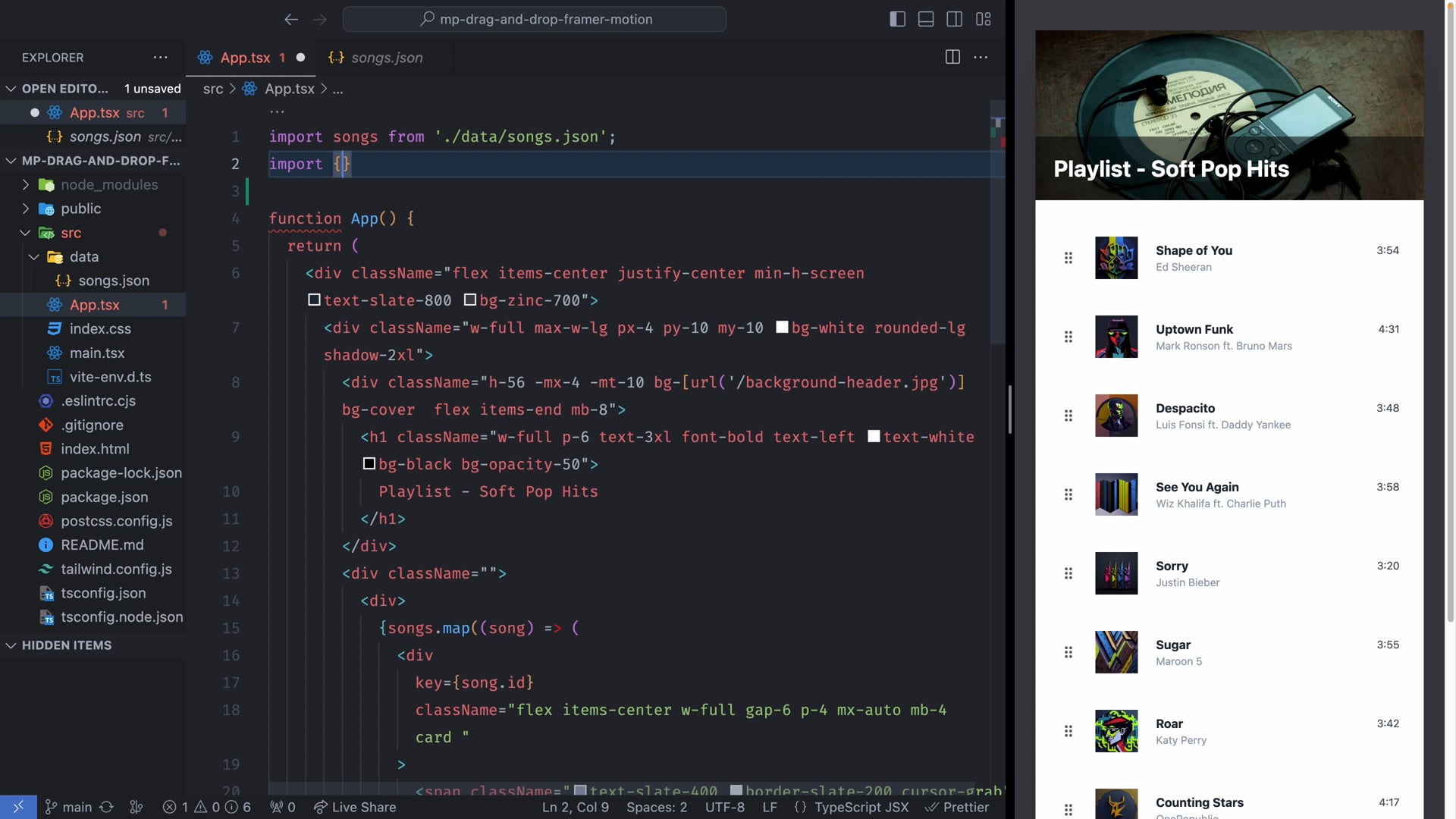This screenshot has width=1456, height=819.
Task: Expand the public folder
Action: pyautogui.click(x=93, y=209)
